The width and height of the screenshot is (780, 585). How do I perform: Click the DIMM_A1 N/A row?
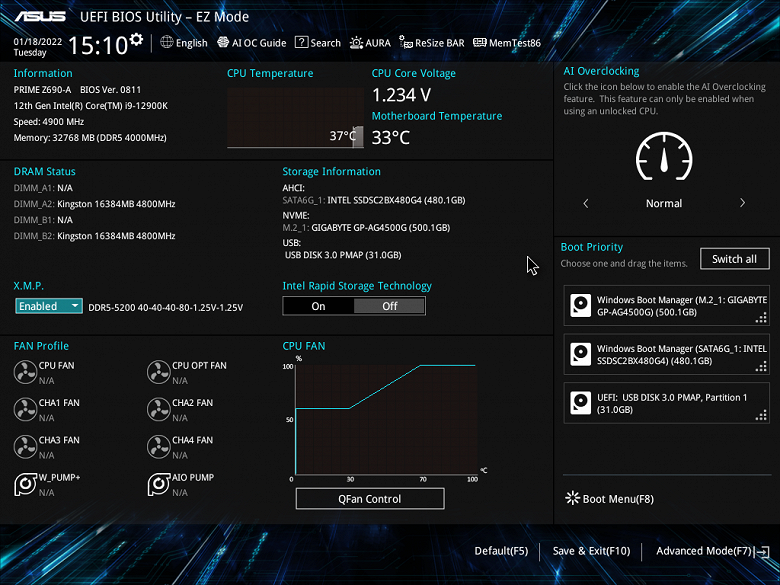(x=43, y=188)
